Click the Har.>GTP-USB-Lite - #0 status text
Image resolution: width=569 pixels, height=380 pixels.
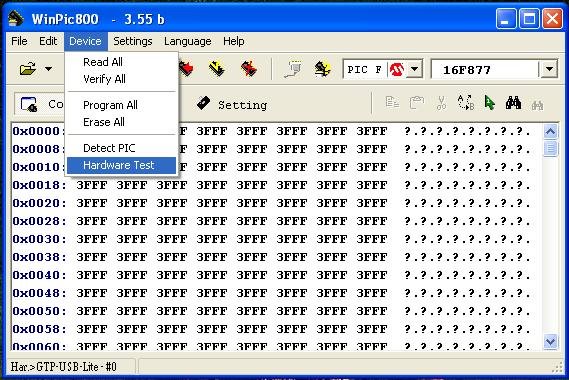click(64, 367)
